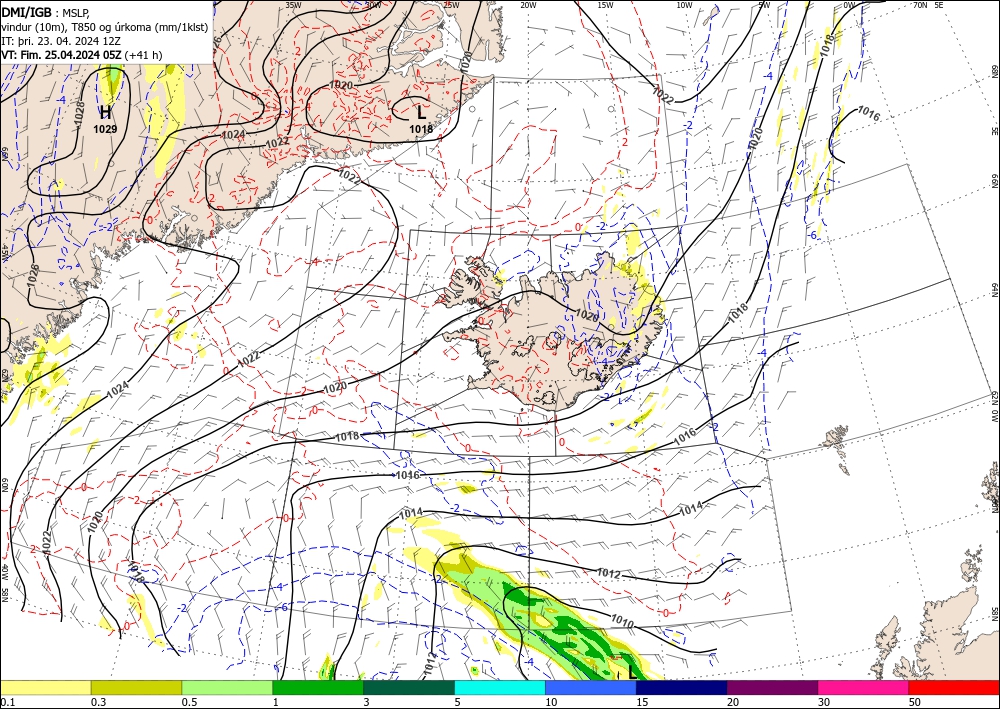The image size is (1000, 709).
Task: Click the 25W longitude label at top
Action: 451,5
